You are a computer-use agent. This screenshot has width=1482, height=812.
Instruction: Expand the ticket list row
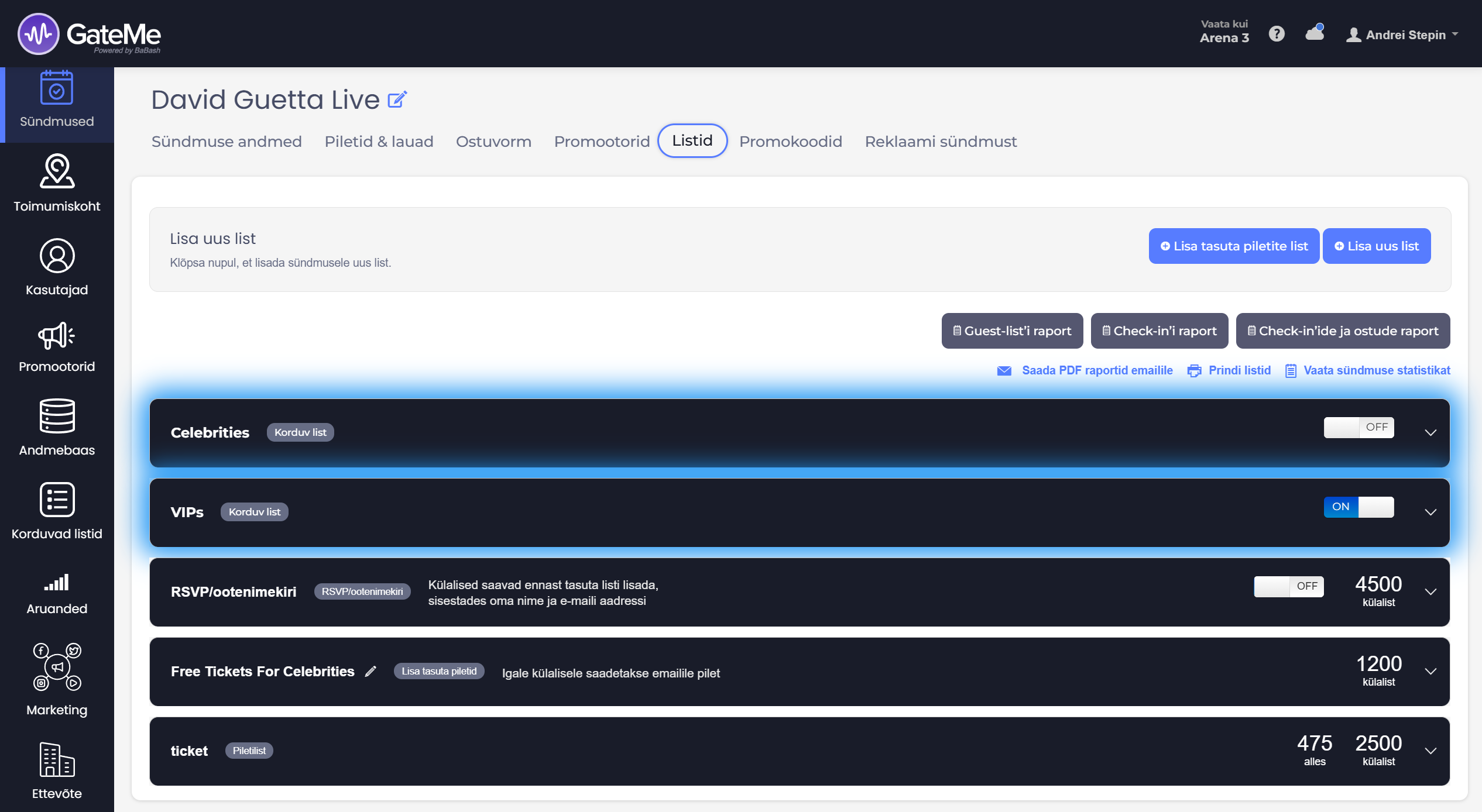pyautogui.click(x=1430, y=751)
